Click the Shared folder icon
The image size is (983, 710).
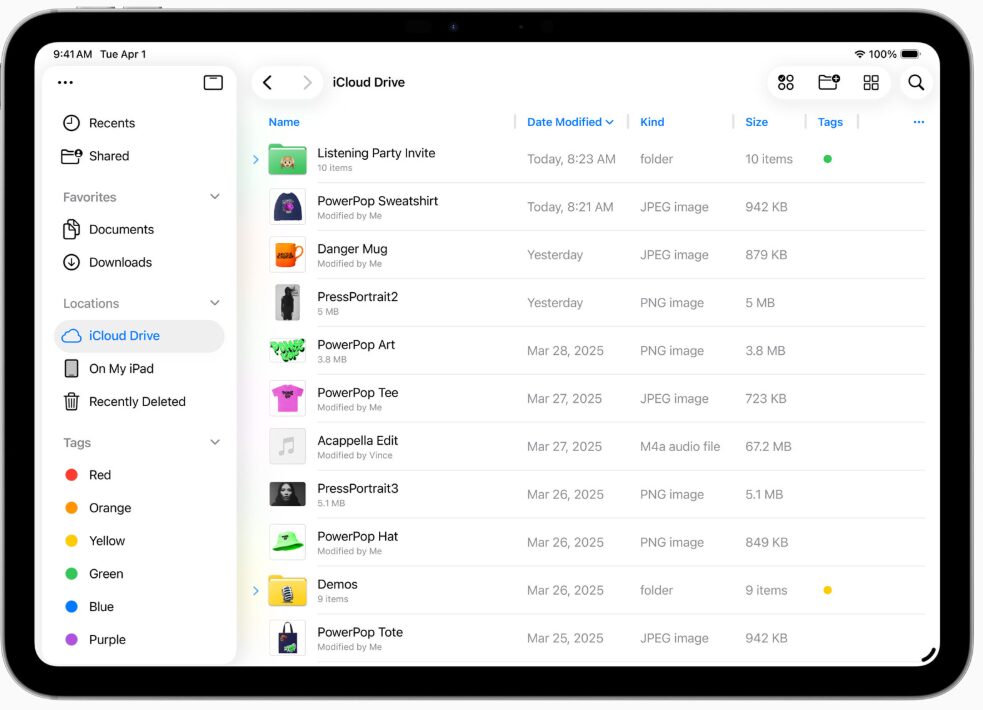71,156
